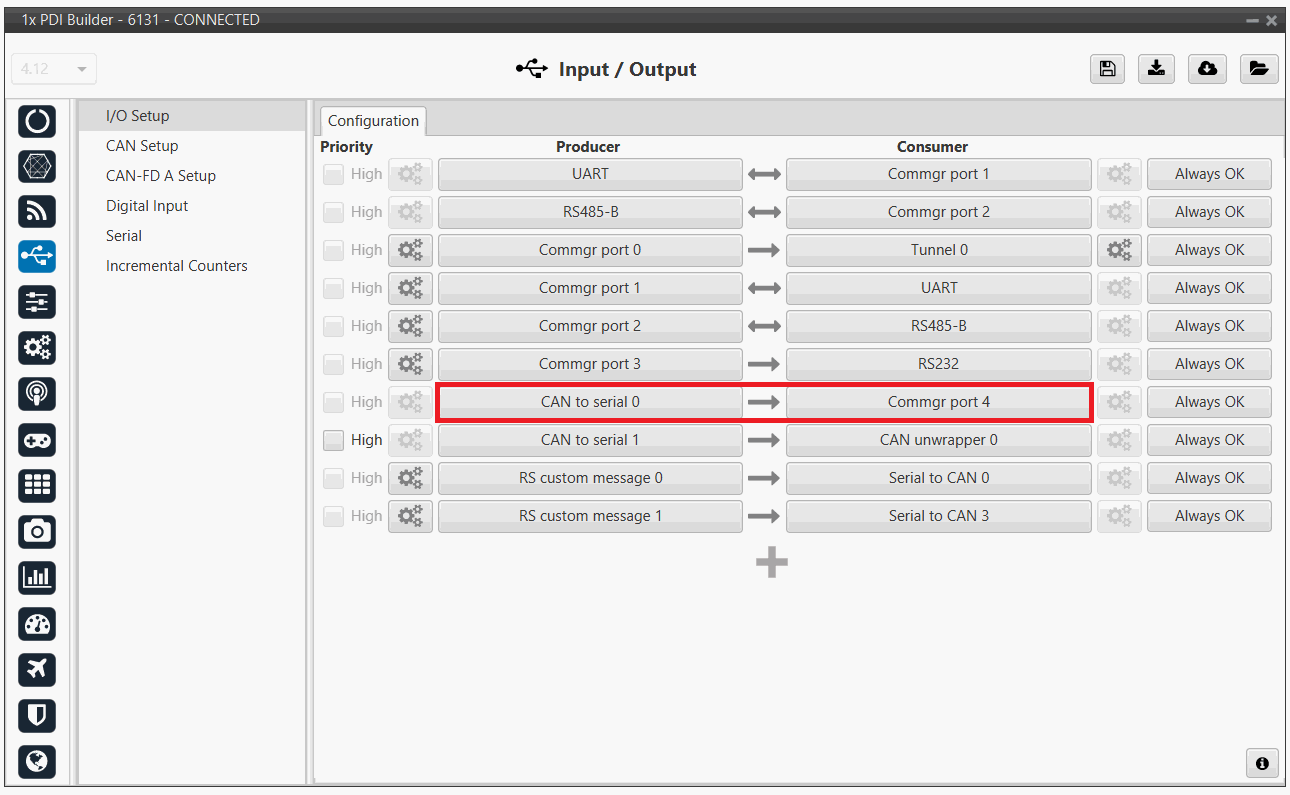1290x795 pixels.
Task: Enable High priority for CAN to serial 1
Action: tap(334, 440)
